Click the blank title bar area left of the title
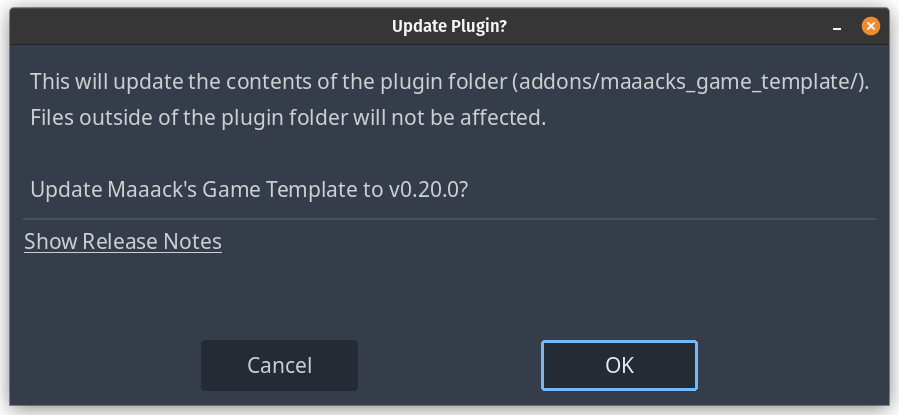Viewport: 899px width, 415px height. [x=201, y=26]
